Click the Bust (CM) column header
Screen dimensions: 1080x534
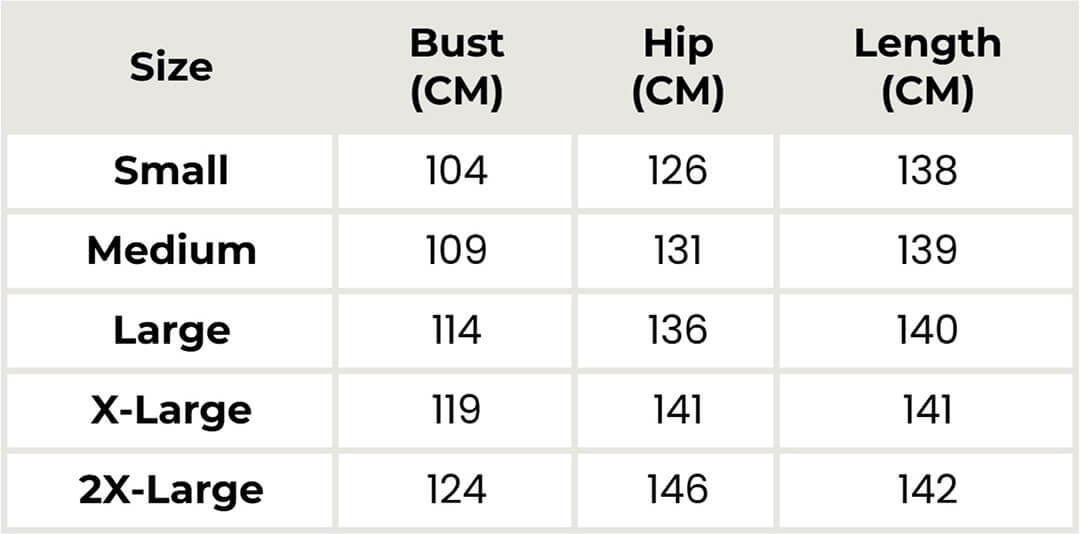tap(457, 68)
